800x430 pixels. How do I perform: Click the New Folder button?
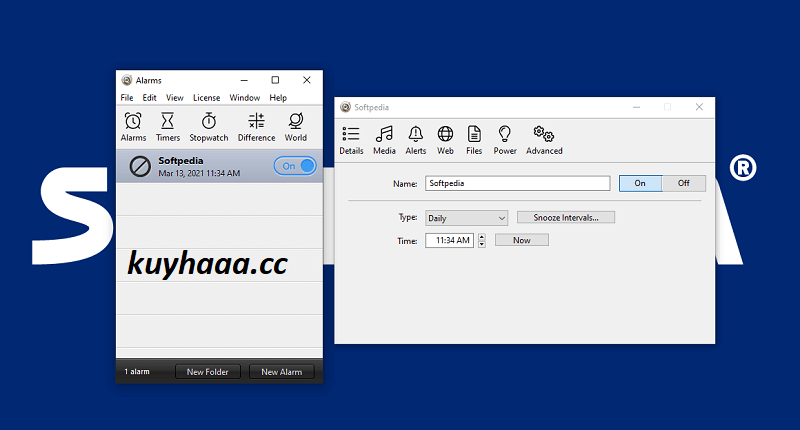point(208,372)
